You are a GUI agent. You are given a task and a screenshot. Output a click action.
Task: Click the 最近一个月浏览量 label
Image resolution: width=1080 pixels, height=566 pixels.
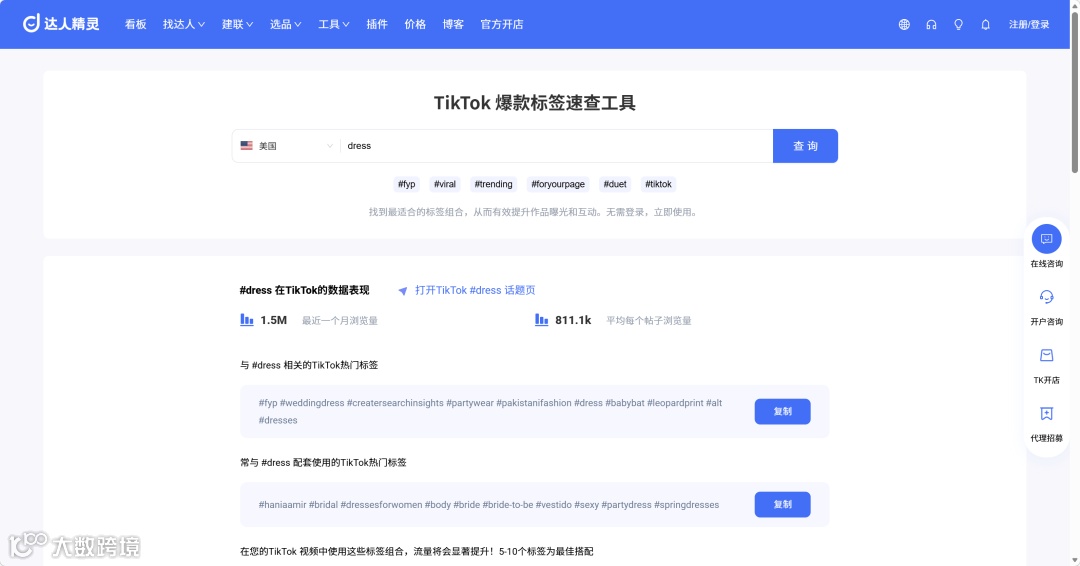340,321
